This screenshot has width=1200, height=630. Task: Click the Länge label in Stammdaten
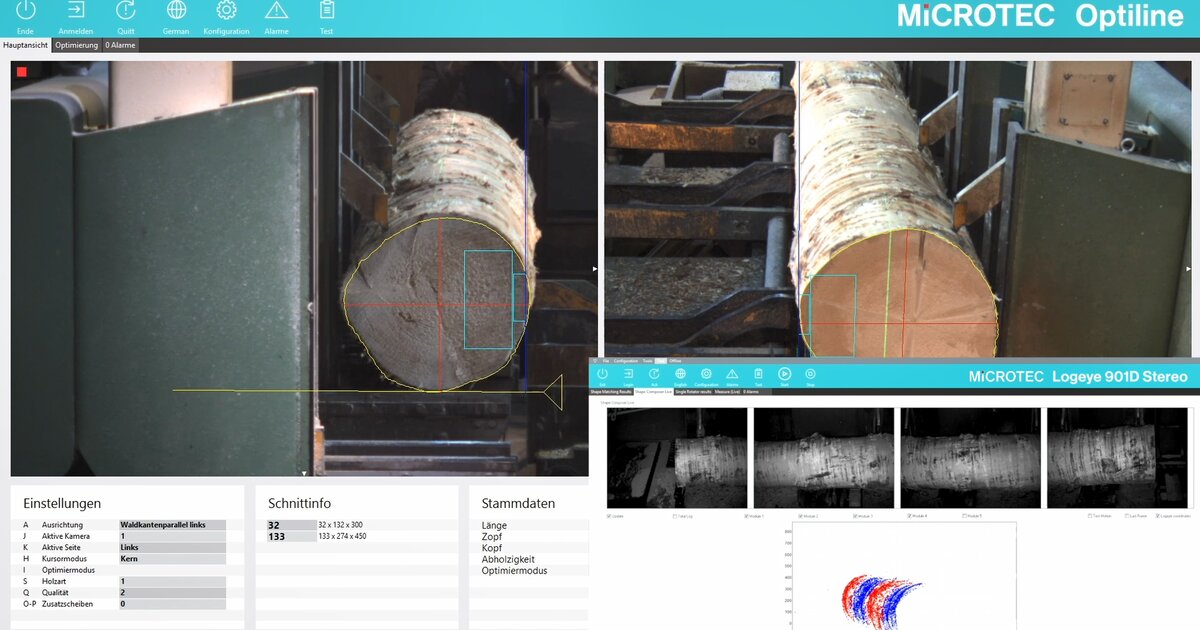pyautogui.click(x=494, y=525)
